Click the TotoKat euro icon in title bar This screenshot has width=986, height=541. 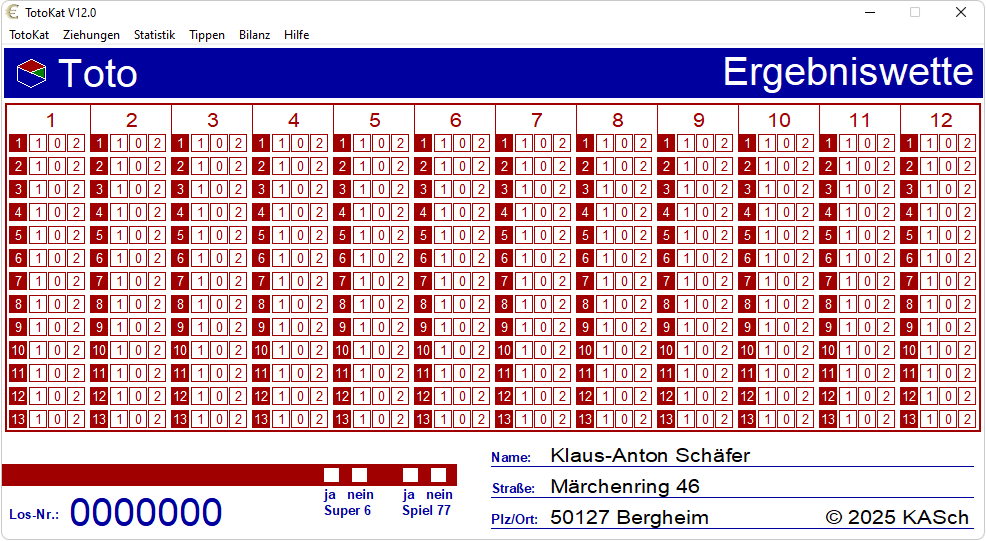(12, 12)
